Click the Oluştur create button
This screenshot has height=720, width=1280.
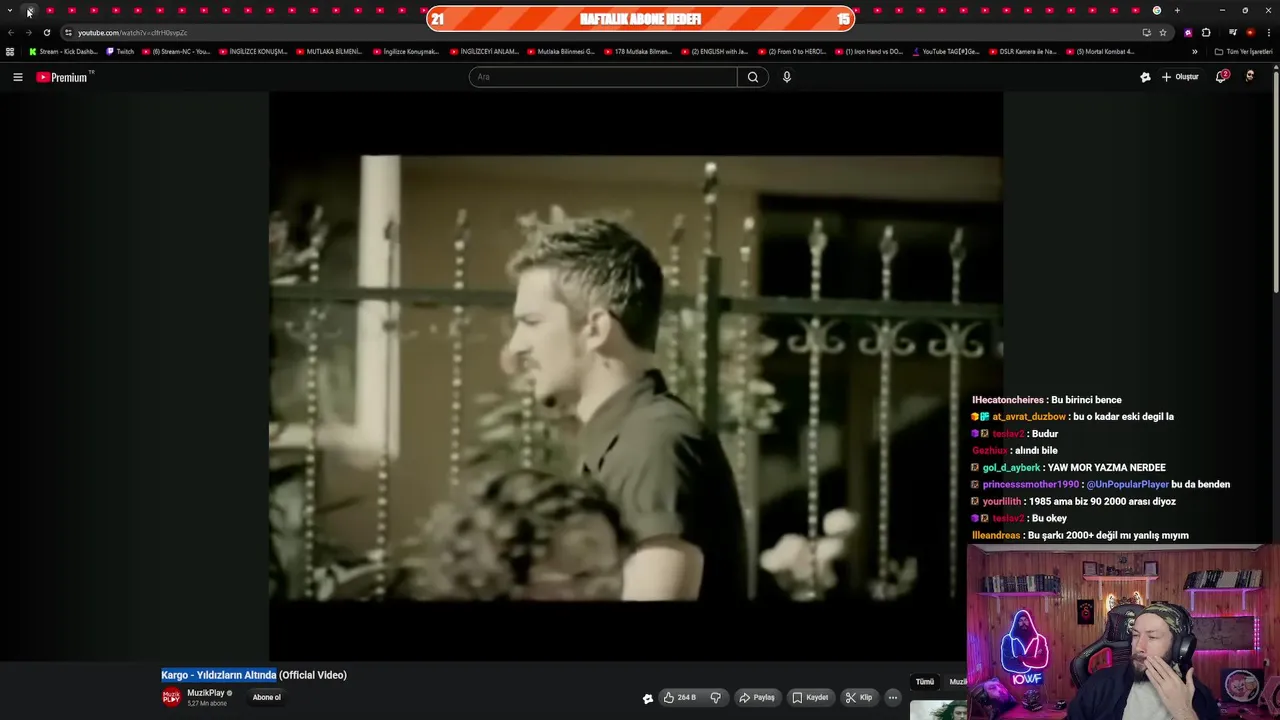pos(1180,77)
